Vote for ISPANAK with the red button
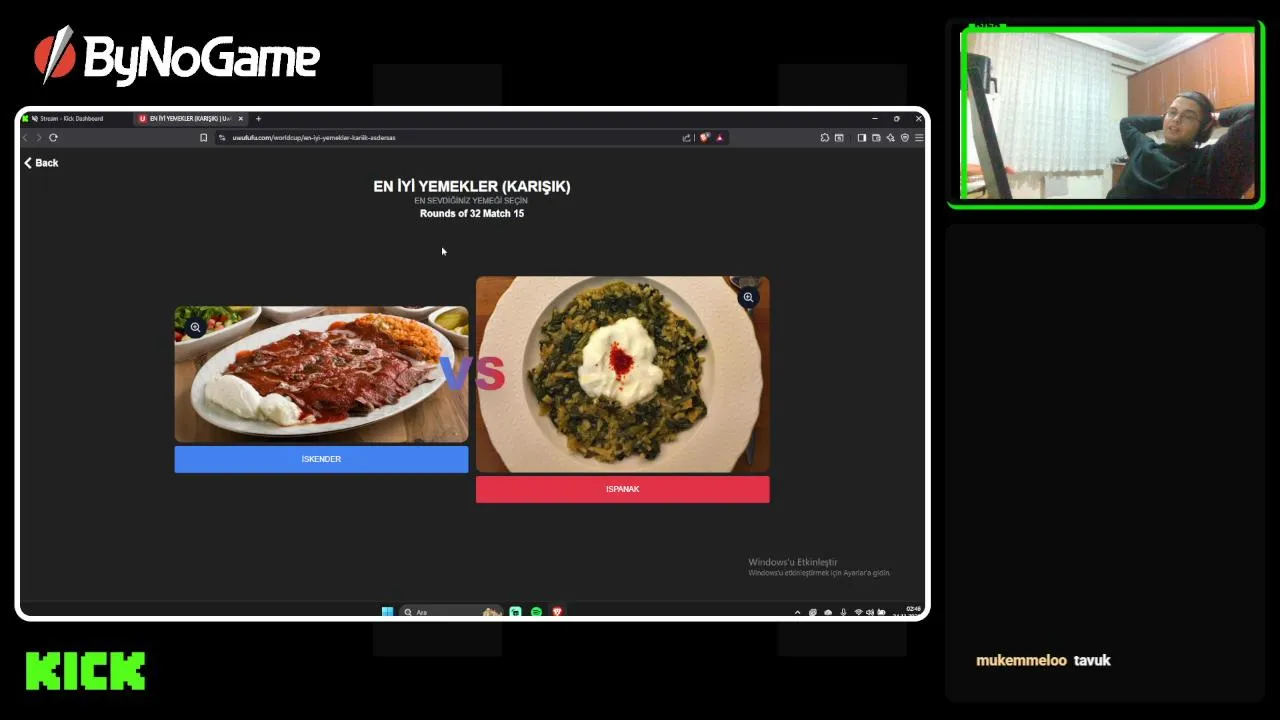 click(622, 489)
